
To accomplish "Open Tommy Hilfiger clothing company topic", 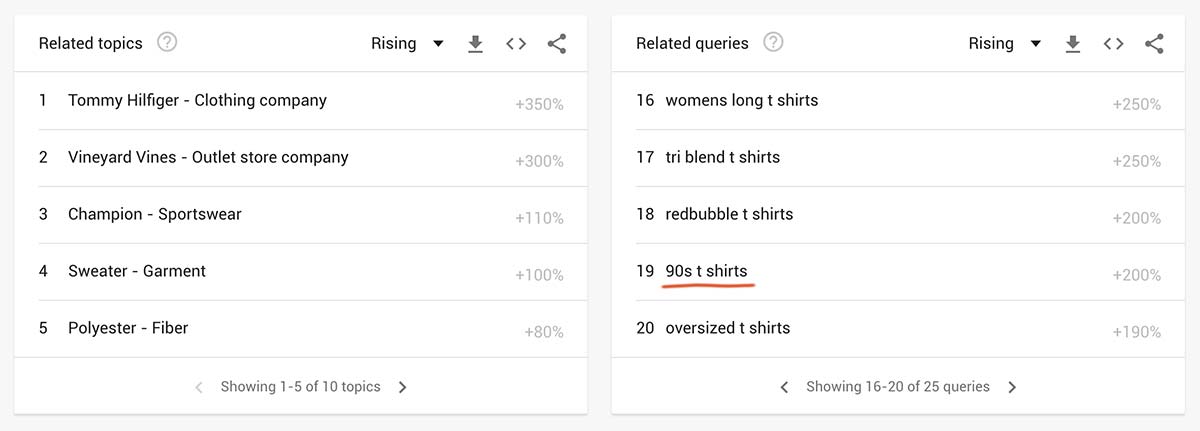I will click(x=197, y=100).
